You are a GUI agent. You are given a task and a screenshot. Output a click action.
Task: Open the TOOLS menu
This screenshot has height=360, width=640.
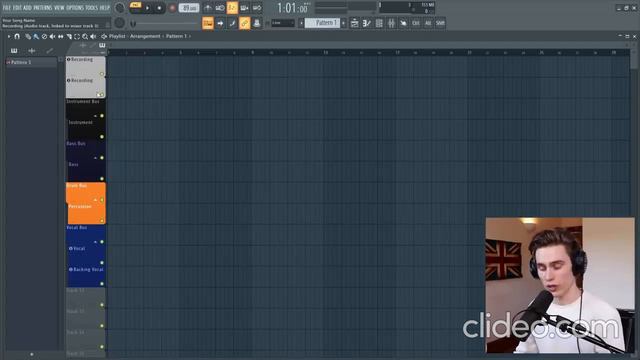coord(91,8)
